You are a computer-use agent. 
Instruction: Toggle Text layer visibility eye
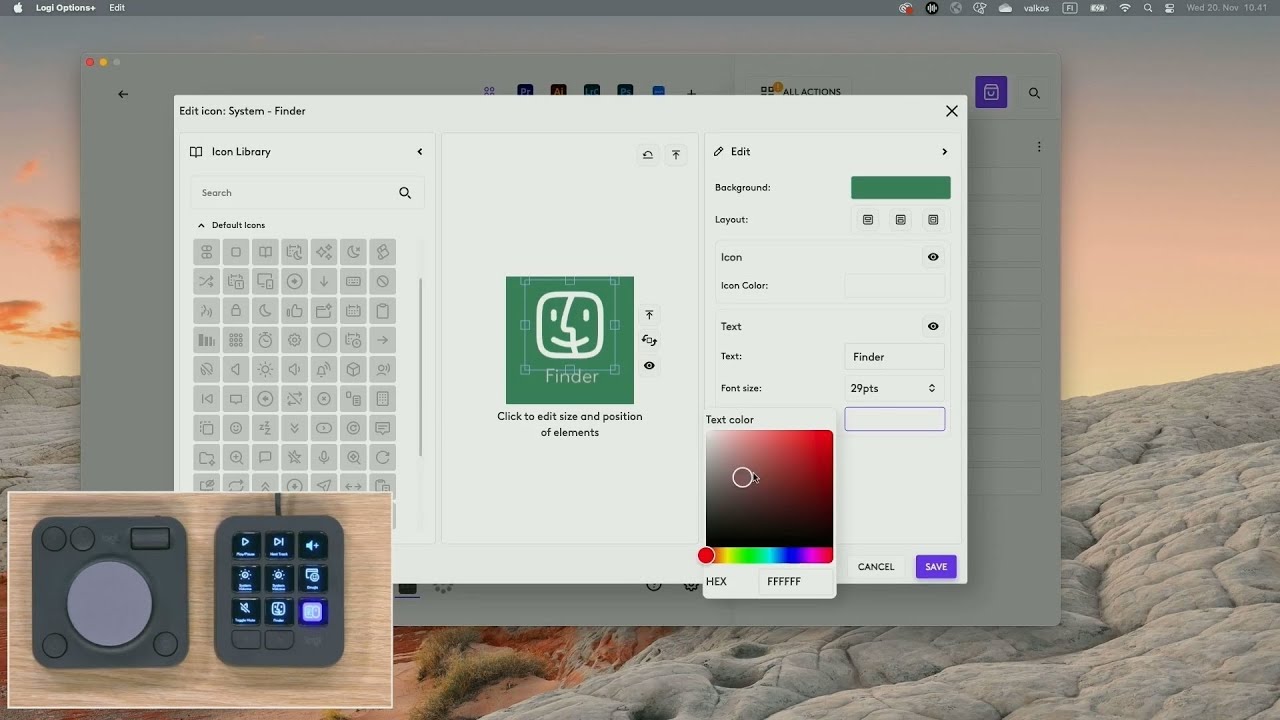click(933, 326)
